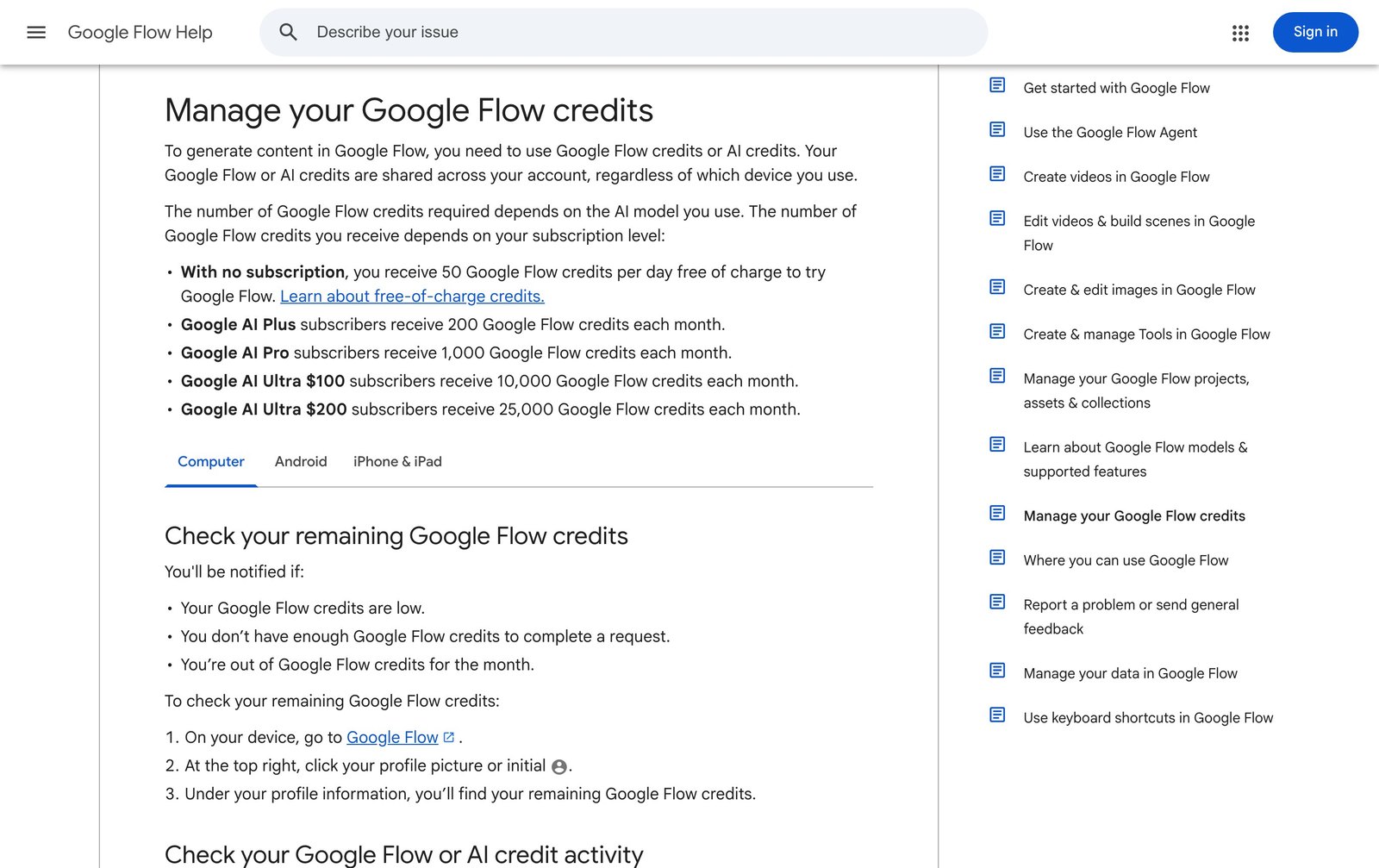Click article icon beside Use the Google Flow Agent
The height and width of the screenshot is (868, 1379).
pos(997,129)
